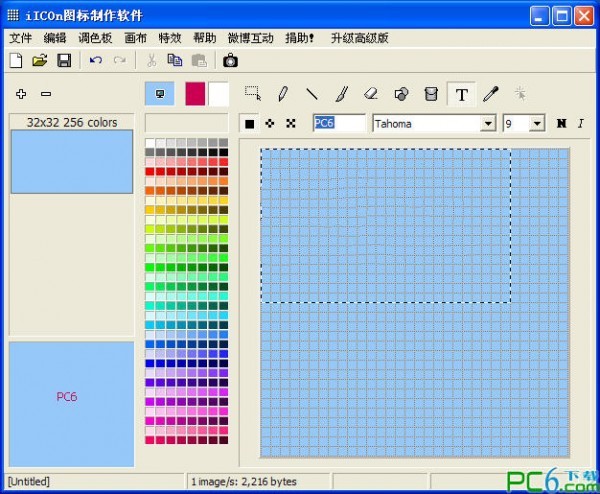Remove the image with the minus icon
Screen dimensions: 600x494
46,94
